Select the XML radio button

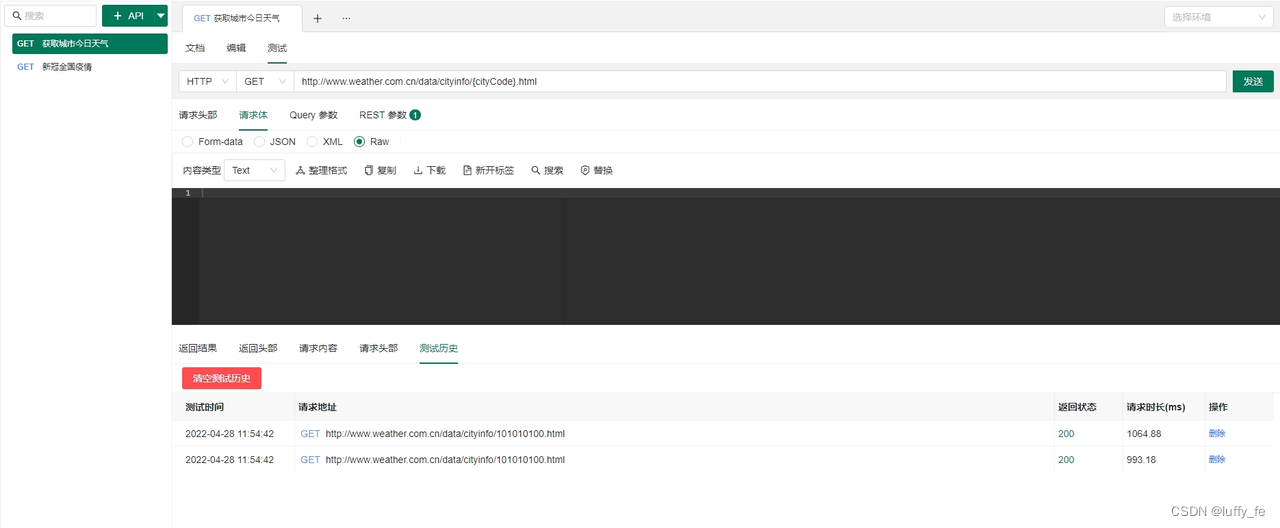click(312, 142)
